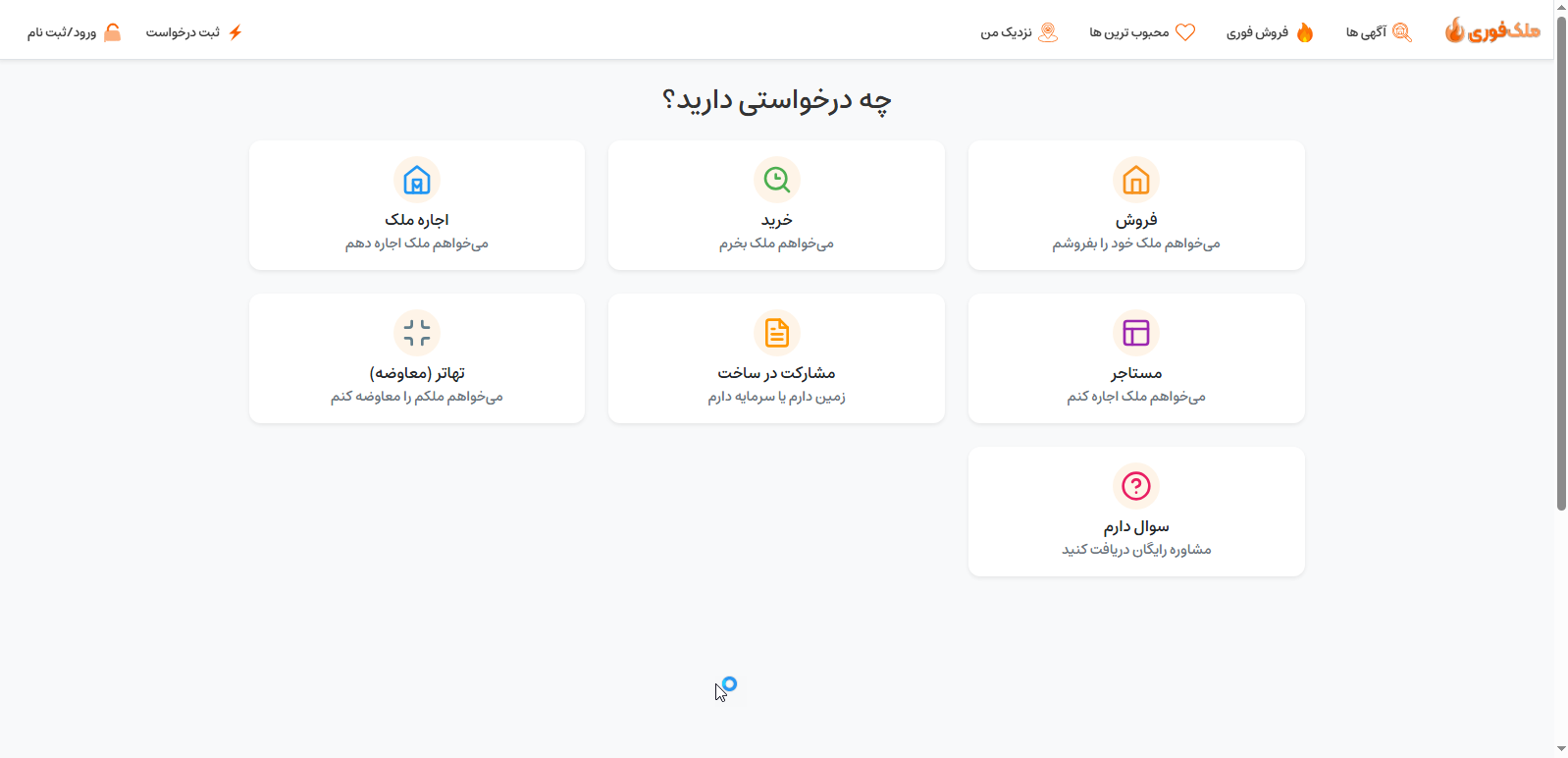Click the چه درخواستی دارید؟ heading

click(x=776, y=100)
